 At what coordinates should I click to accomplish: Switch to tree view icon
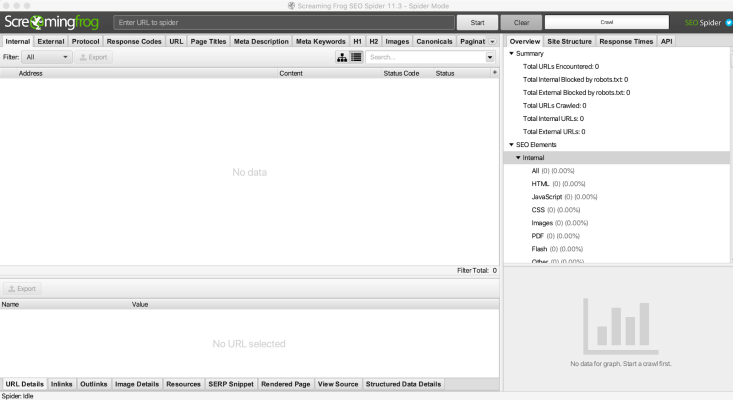click(x=342, y=58)
